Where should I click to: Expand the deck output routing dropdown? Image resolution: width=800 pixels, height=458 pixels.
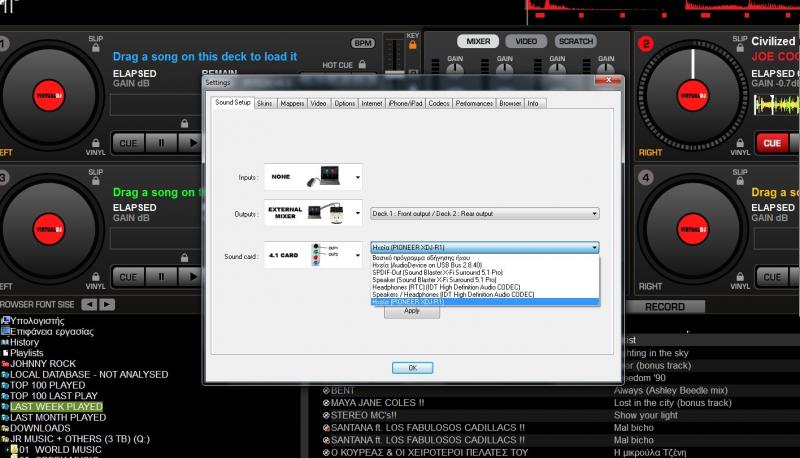pyautogui.click(x=484, y=213)
